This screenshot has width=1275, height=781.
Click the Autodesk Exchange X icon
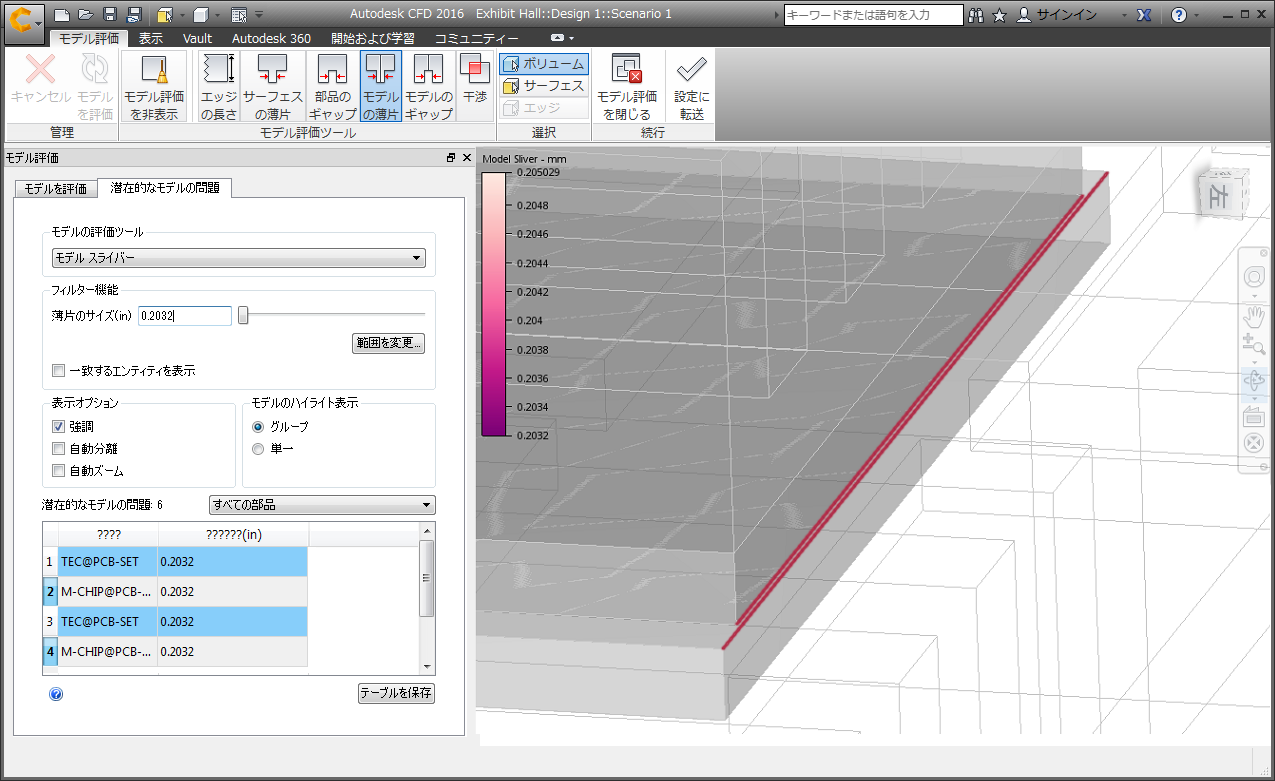pos(1145,15)
